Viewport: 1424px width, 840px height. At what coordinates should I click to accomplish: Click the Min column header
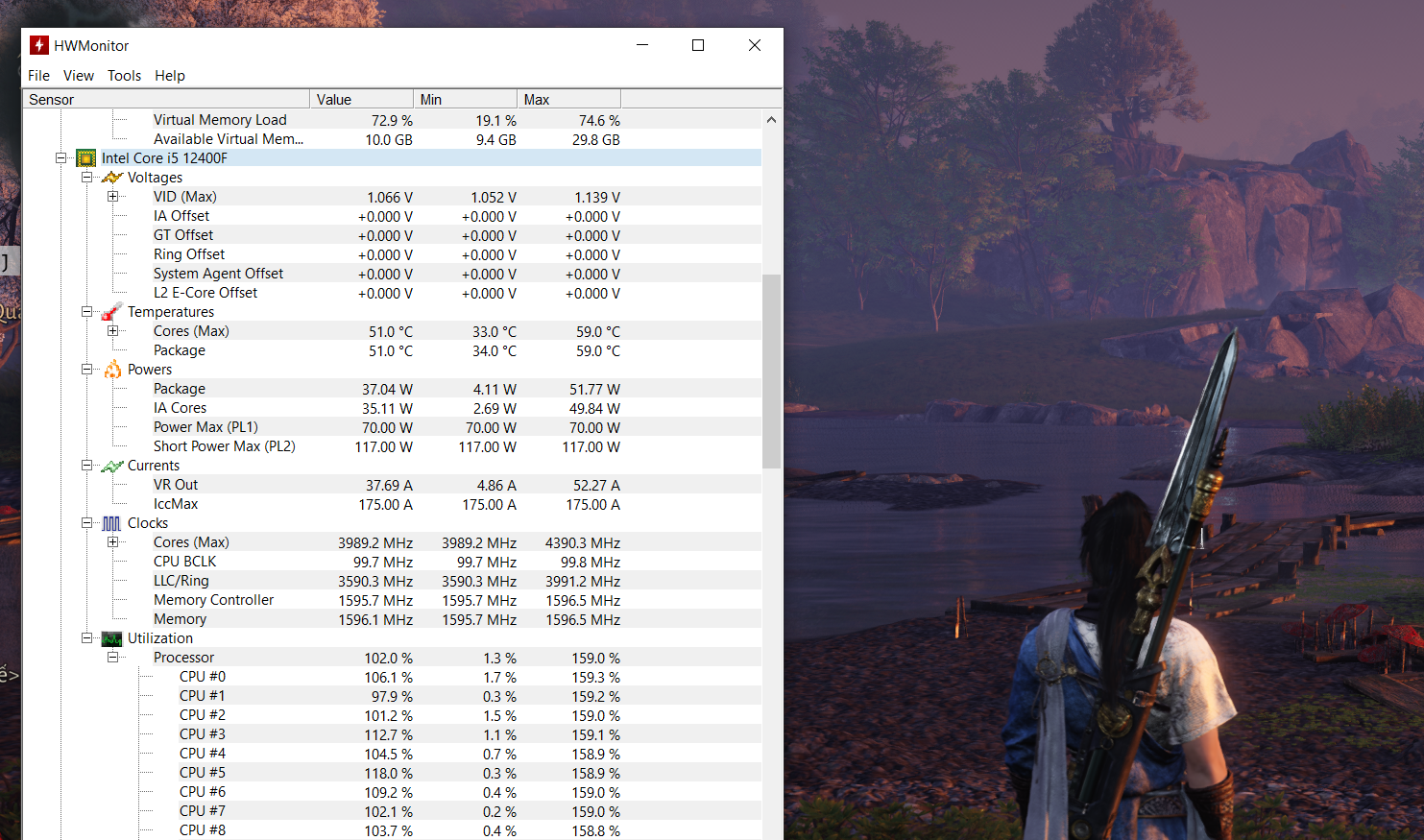click(465, 100)
